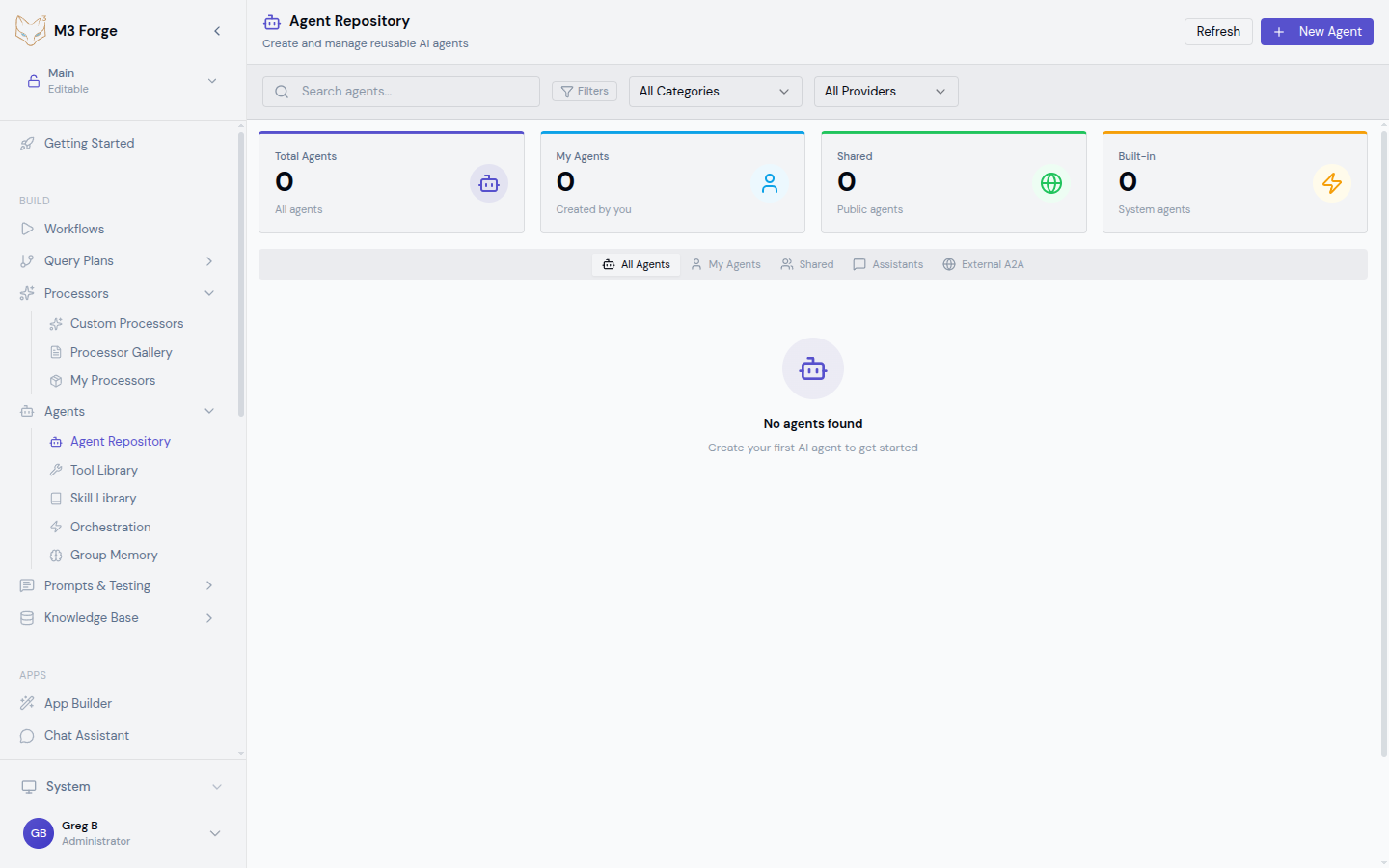The image size is (1389, 868).
Task: Click the robot icon in Total Agents card
Action: coord(488,183)
